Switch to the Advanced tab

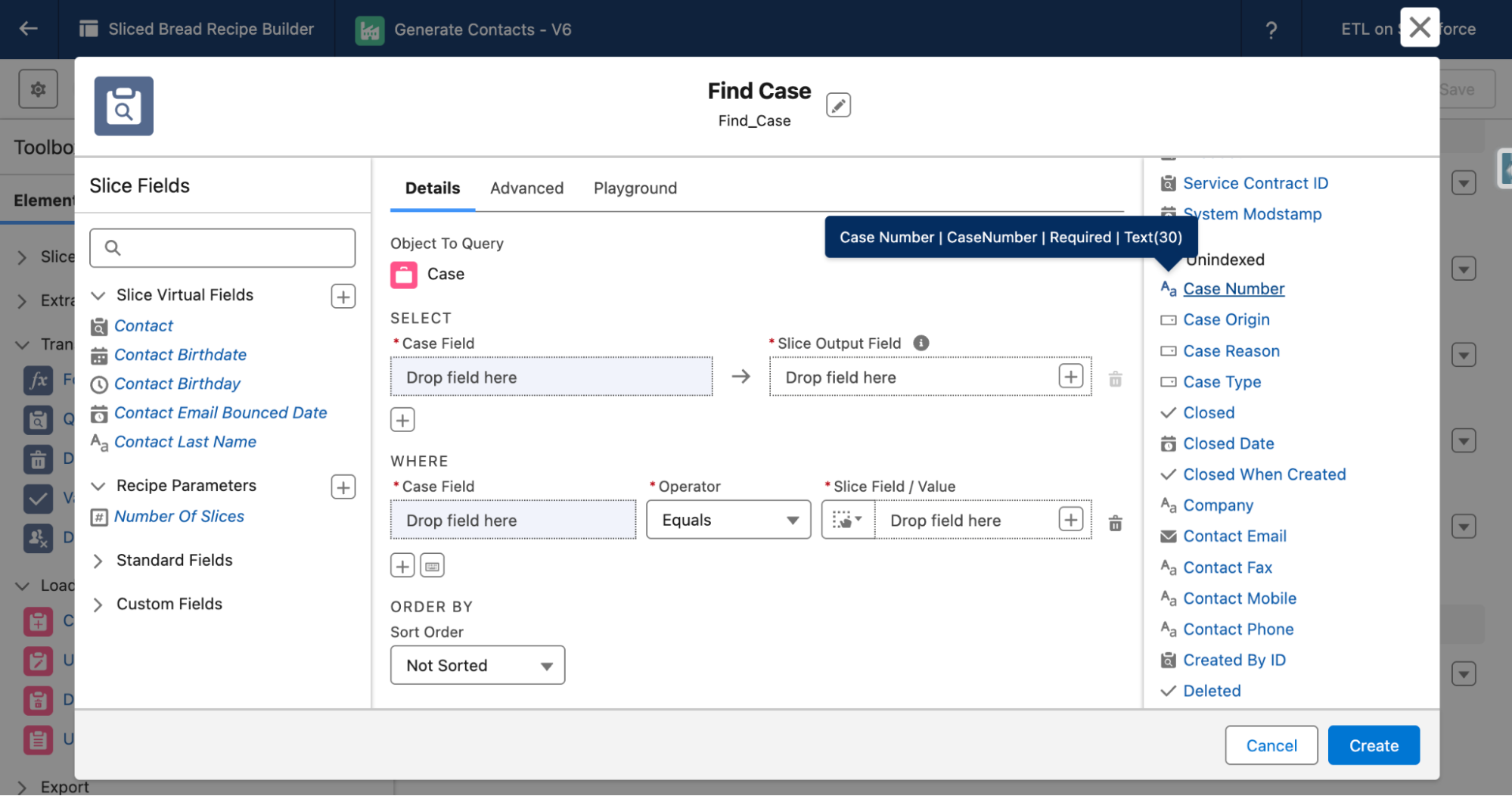click(x=526, y=188)
